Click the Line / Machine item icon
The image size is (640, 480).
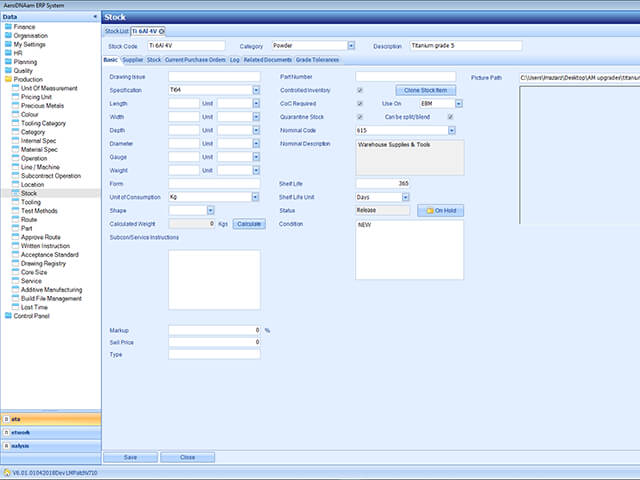tap(16, 167)
